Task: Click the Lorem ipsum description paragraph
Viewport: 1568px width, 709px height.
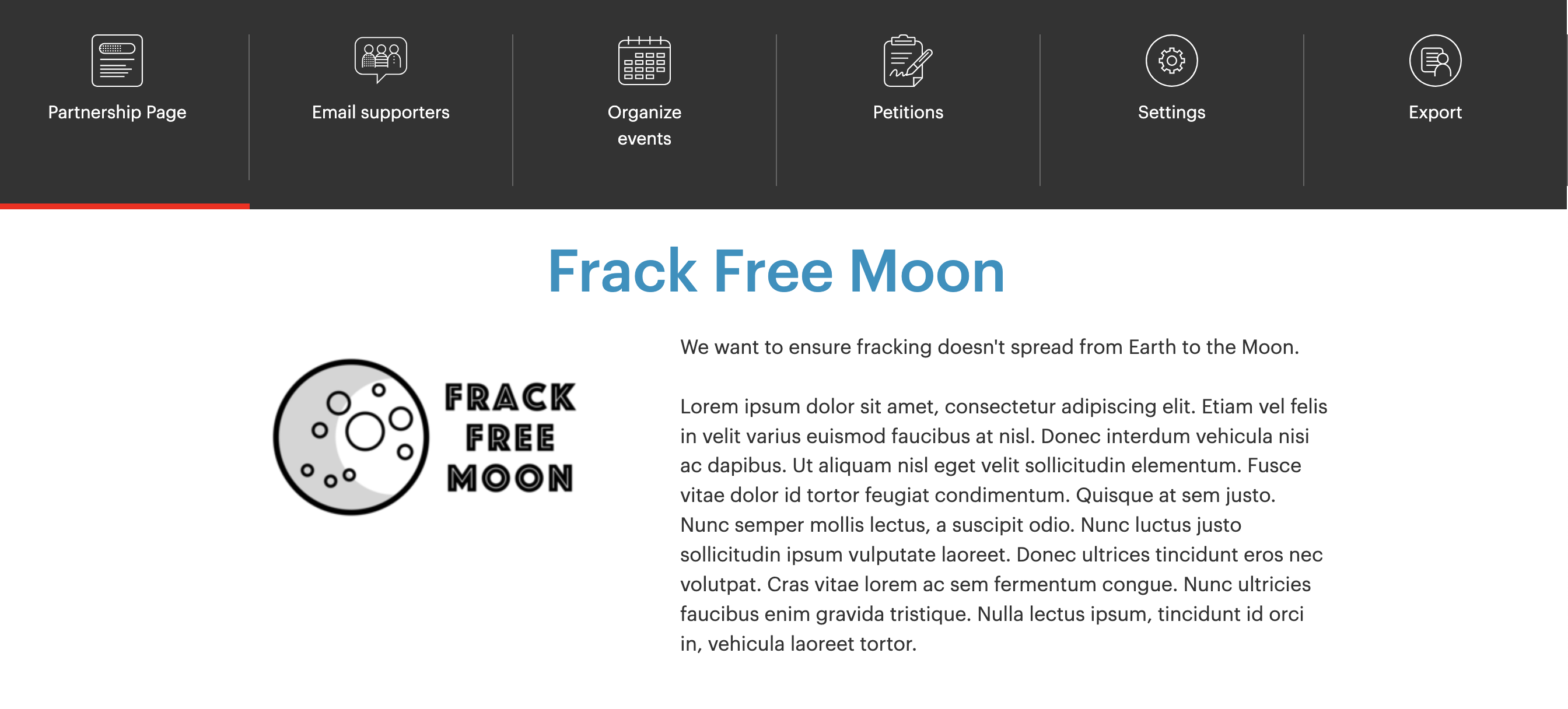Action: (1003, 525)
